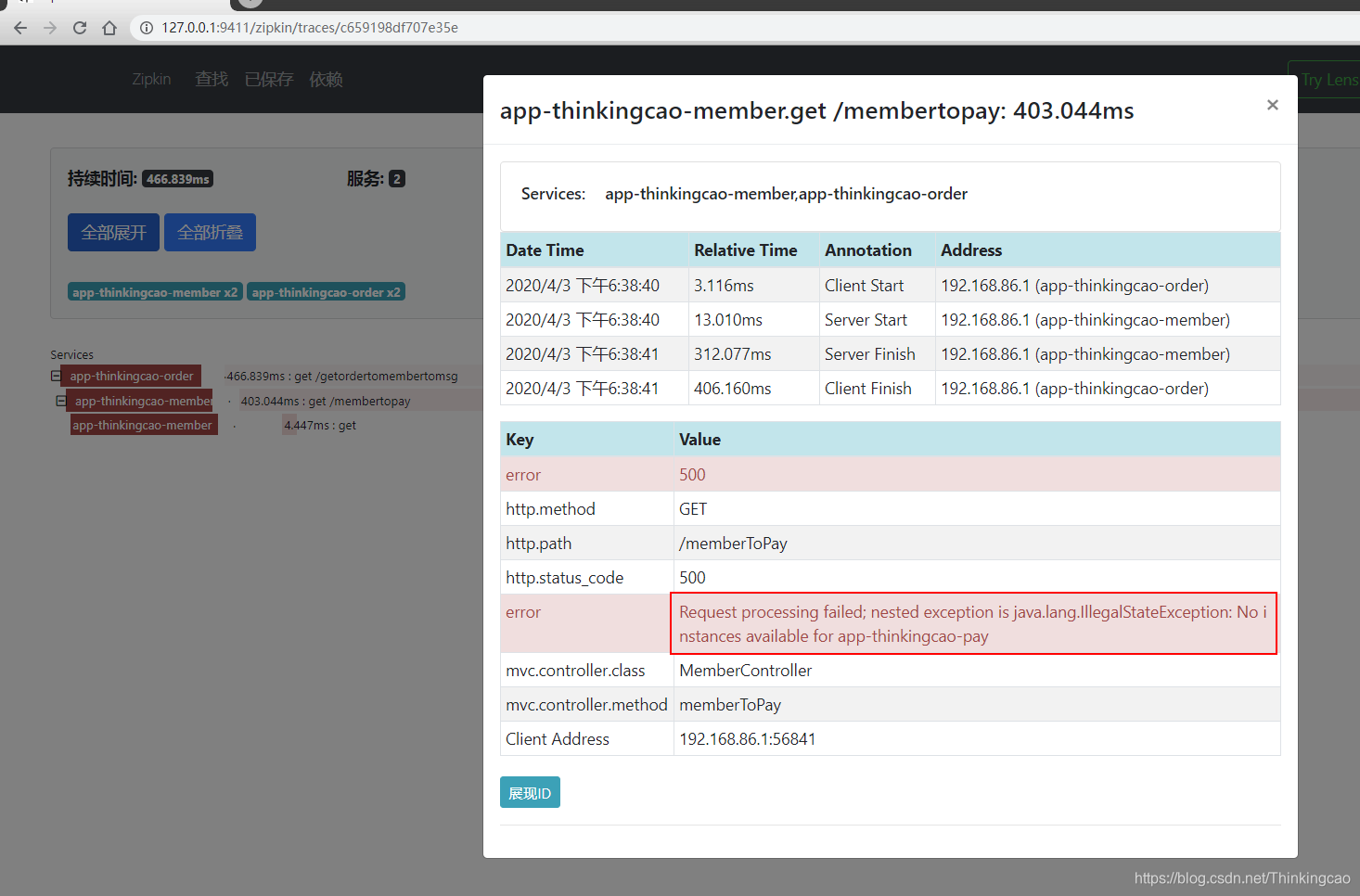Click the 466.839ms duration badge

178,179
